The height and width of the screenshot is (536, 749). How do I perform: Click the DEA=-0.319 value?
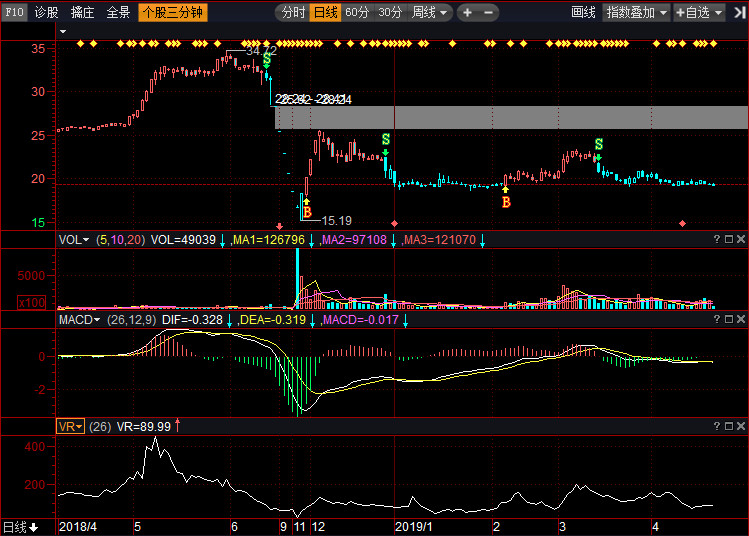(273, 320)
